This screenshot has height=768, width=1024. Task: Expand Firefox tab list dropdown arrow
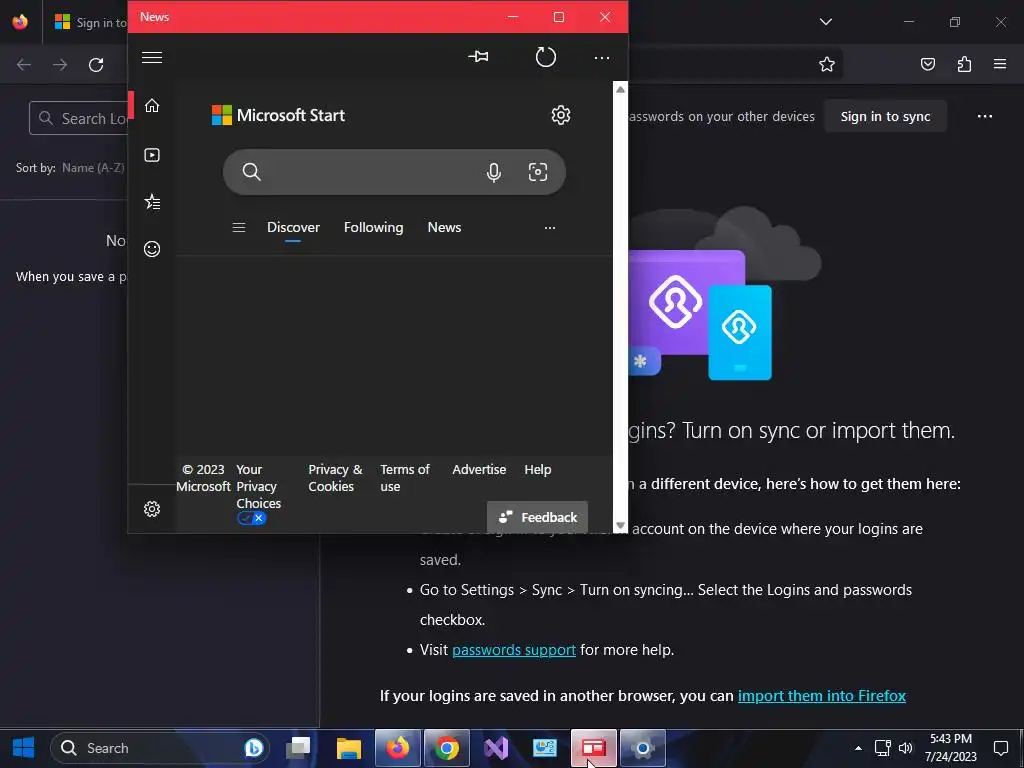[x=825, y=22]
